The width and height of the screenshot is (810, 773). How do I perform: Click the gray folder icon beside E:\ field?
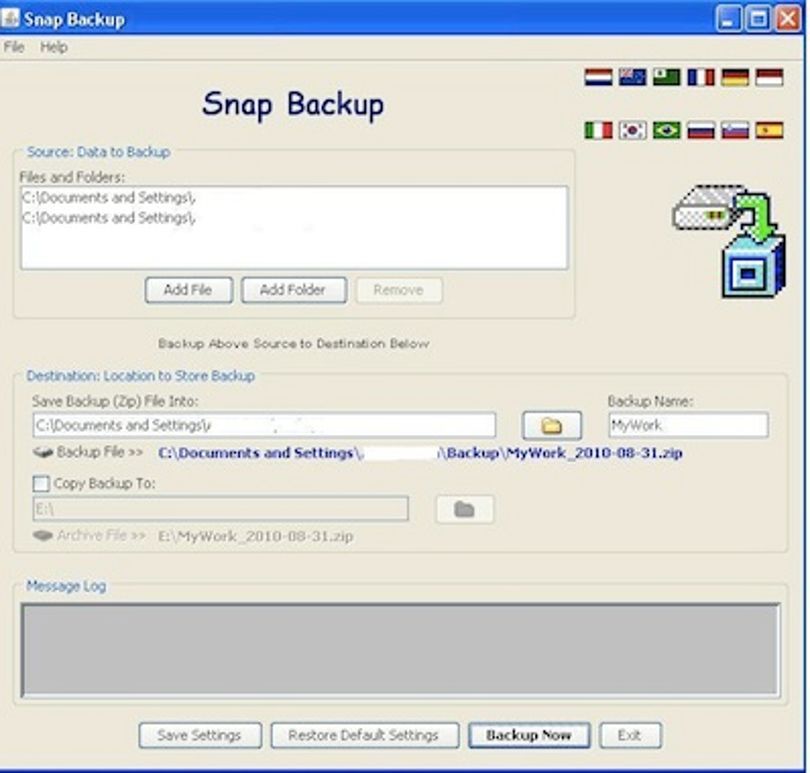[x=464, y=509]
